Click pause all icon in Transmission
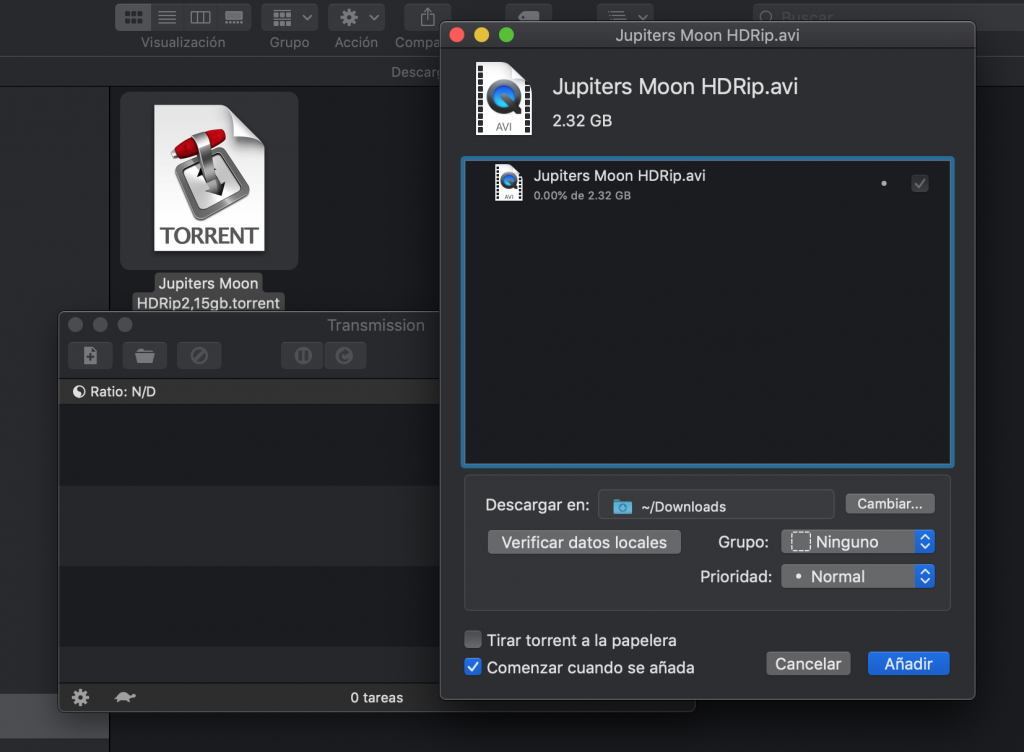 [302, 356]
